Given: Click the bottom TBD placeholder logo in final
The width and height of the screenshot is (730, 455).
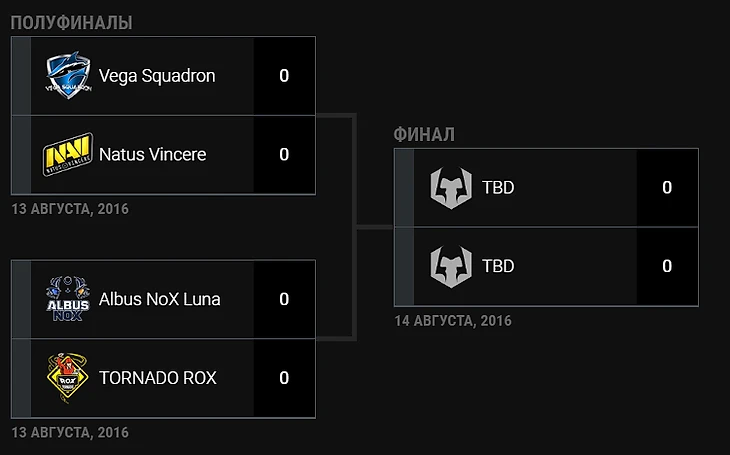Looking at the screenshot, I should click(451, 266).
